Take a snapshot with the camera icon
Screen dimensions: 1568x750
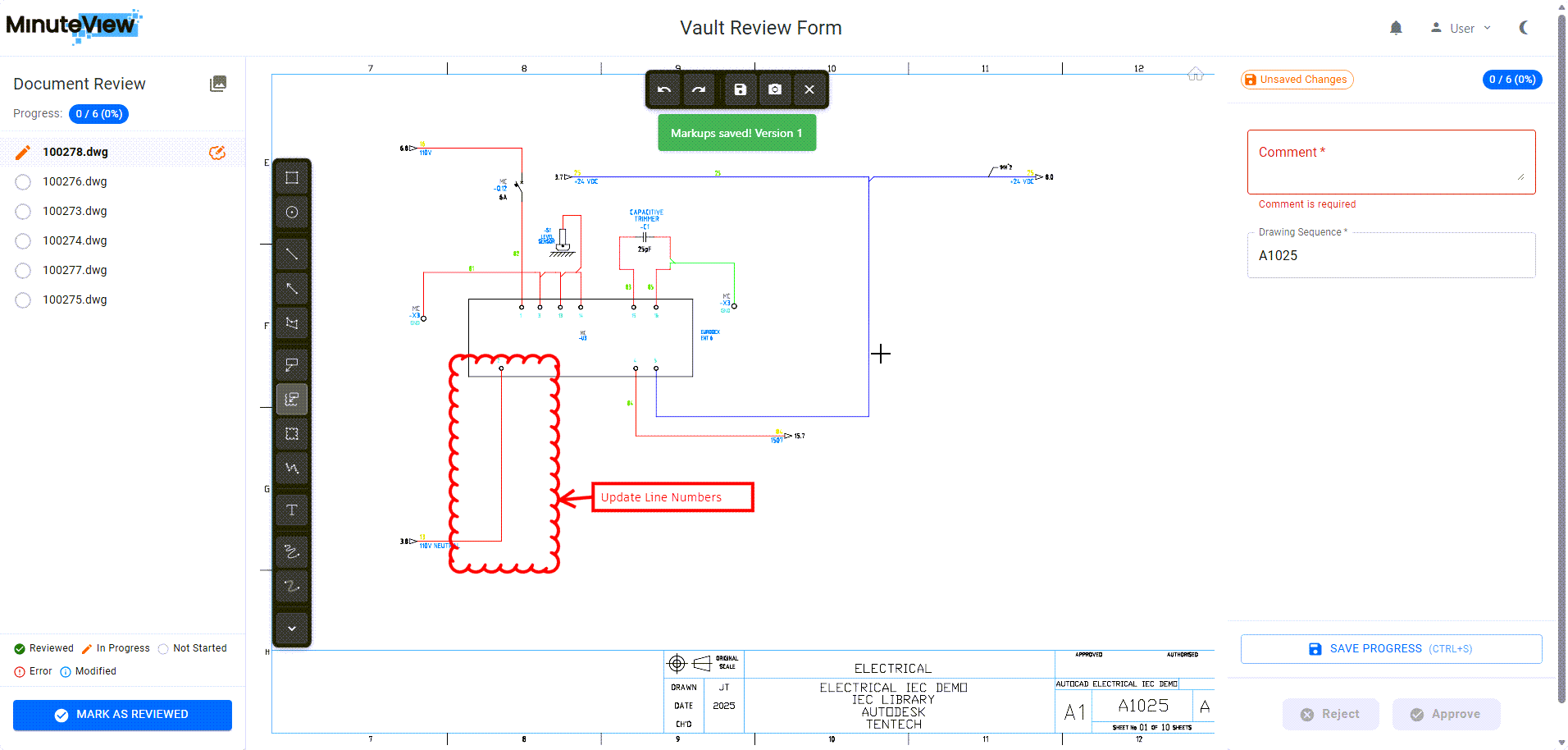click(x=775, y=89)
